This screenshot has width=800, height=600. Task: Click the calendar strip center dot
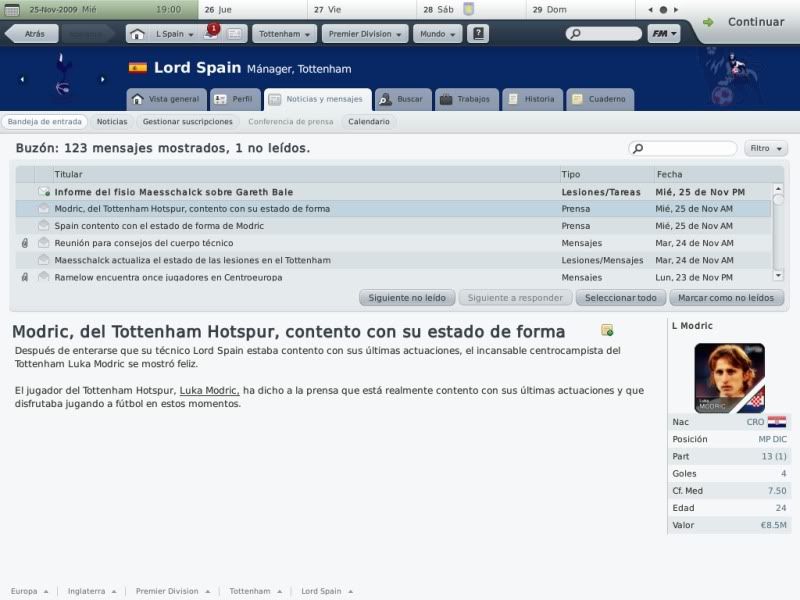[x=663, y=10]
